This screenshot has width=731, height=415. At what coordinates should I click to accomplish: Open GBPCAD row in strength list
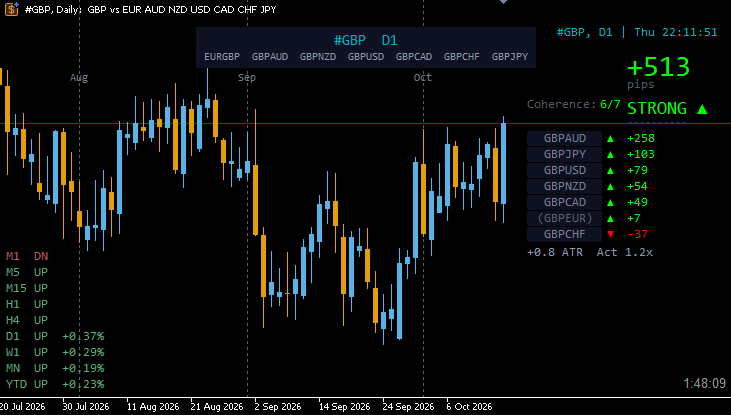pyautogui.click(x=565, y=202)
